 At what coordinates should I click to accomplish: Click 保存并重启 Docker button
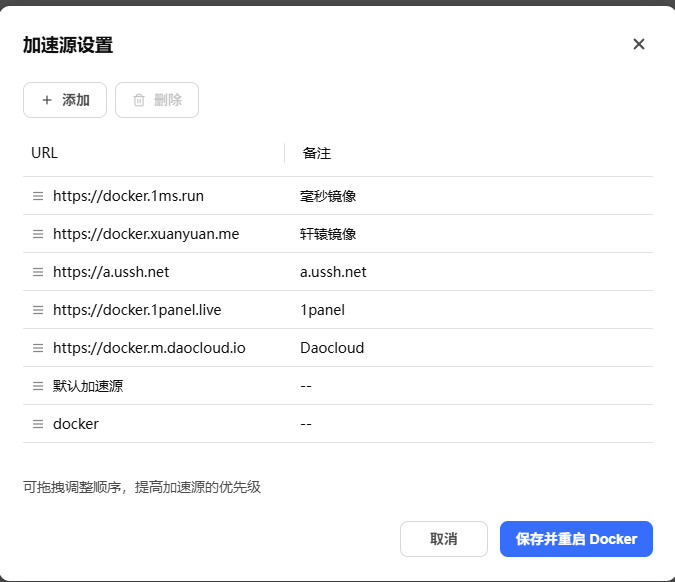(576, 539)
